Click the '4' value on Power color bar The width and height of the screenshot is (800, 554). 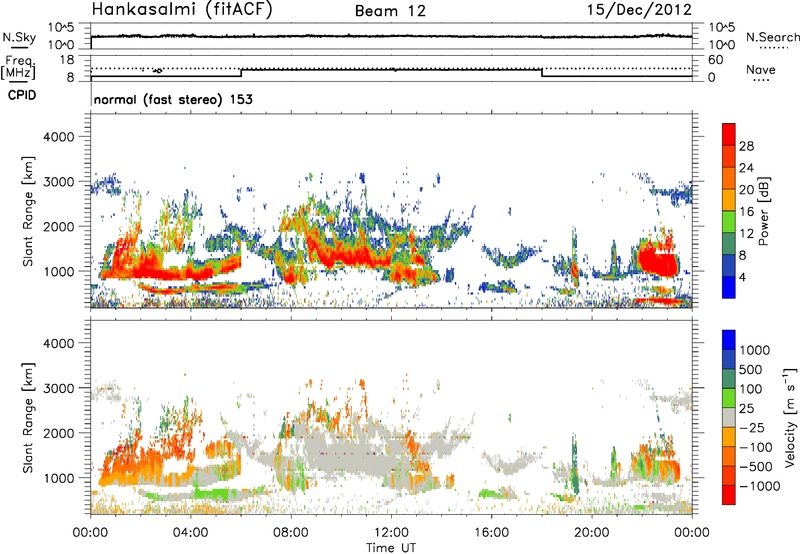(x=742, y=278)
